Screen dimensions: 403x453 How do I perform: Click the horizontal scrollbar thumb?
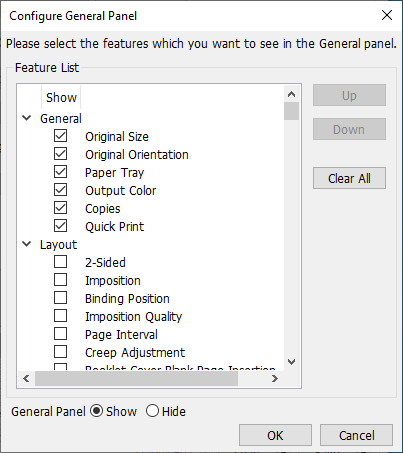pyautogui.click(x=136, y=379)
